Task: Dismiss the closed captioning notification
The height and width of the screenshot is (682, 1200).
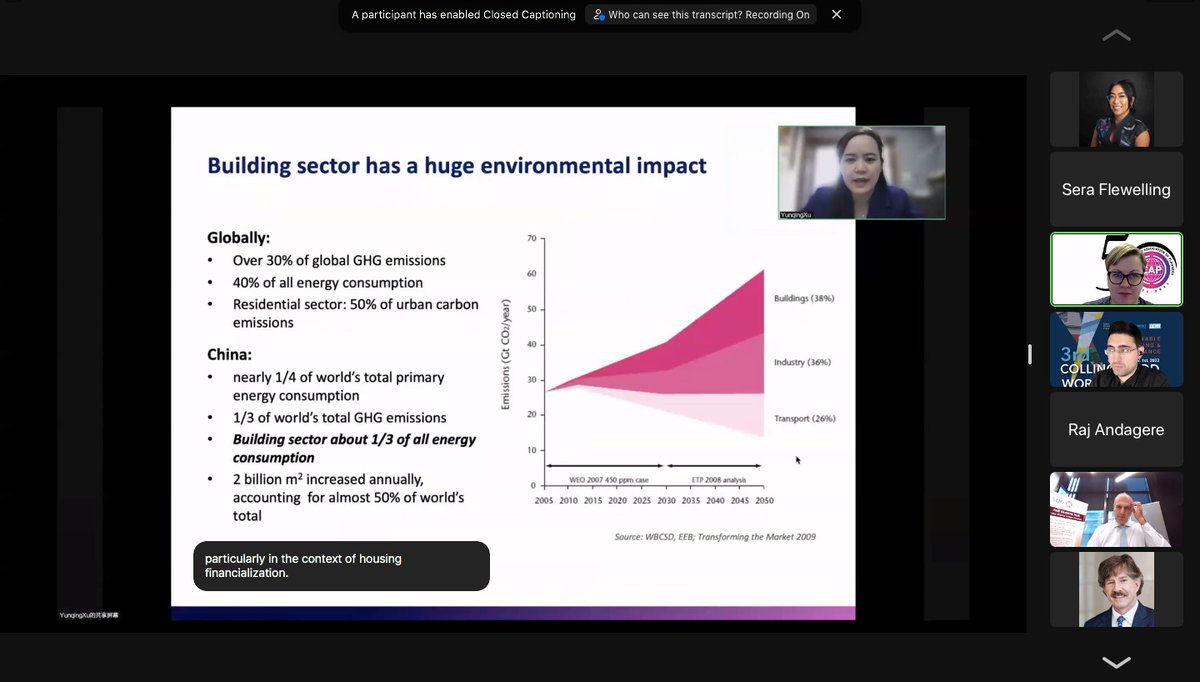Action: tap(836, 15)
